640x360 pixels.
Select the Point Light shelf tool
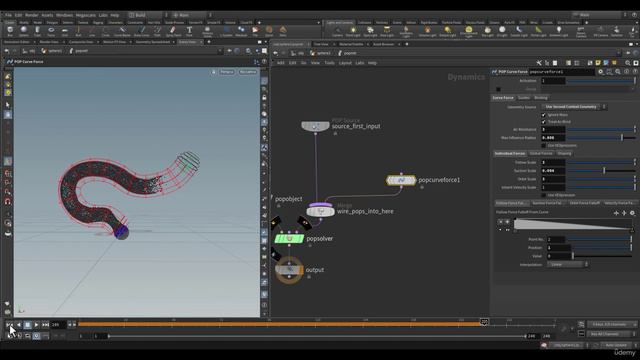pos(353,32)
